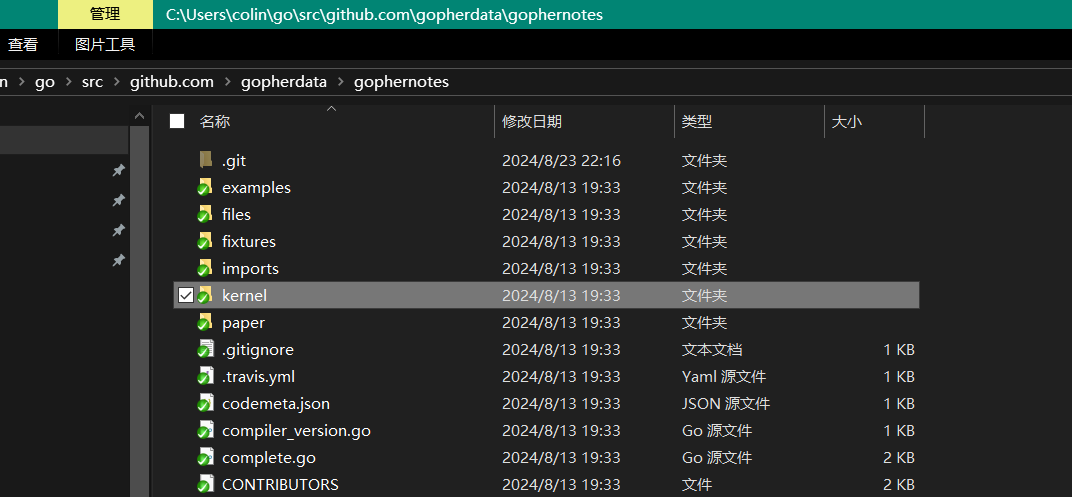Switch to the 查看 ribbon tab
This screenshot has height=497, width=1072.
(23, 44)
